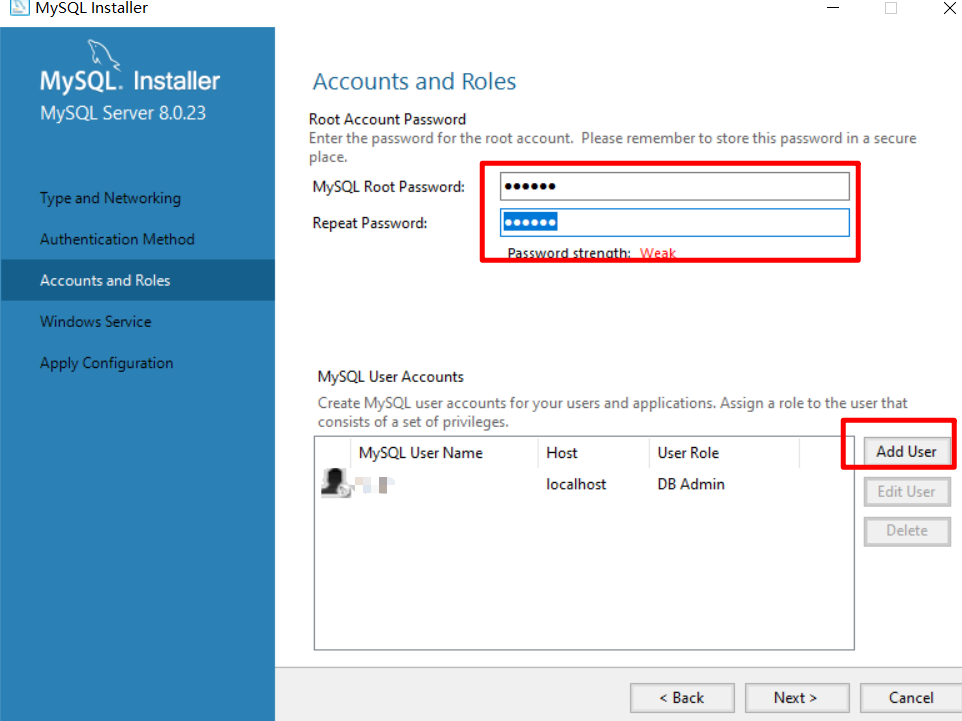Click the Edit User button
Image resolution: width=962 pixels, height=721 pixels.
pyautogui.click(x=907, y=492)
